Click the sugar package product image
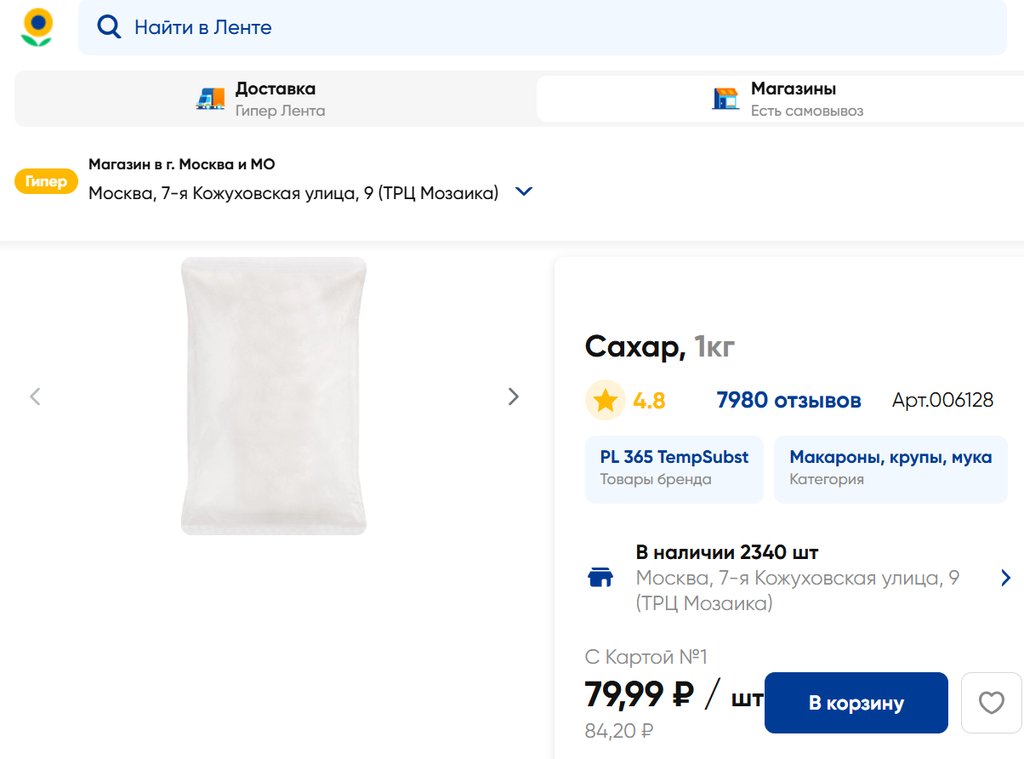The width and height of the screenshot is (1024, 759). (273, 396)
